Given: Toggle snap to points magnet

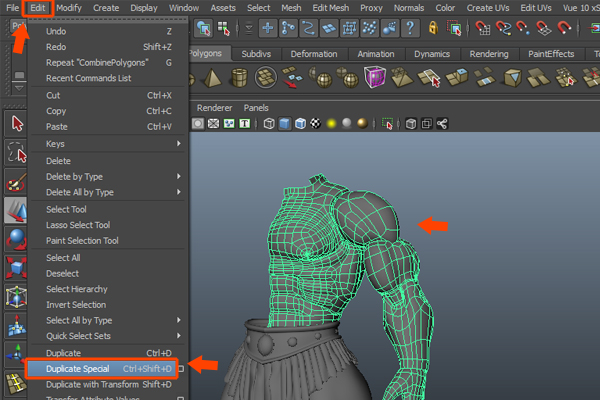Looking at the screenshot, I should [x=523, y=28].
